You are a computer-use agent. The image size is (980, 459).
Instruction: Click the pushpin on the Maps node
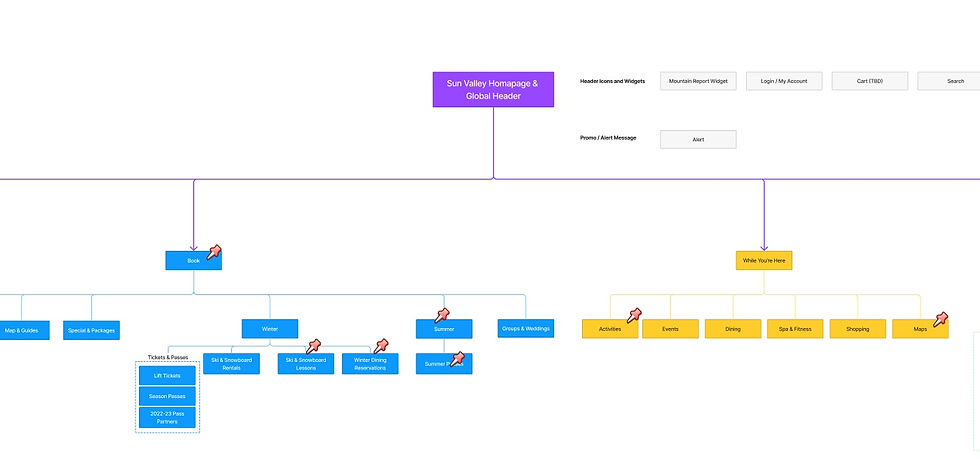pos(940,320)
